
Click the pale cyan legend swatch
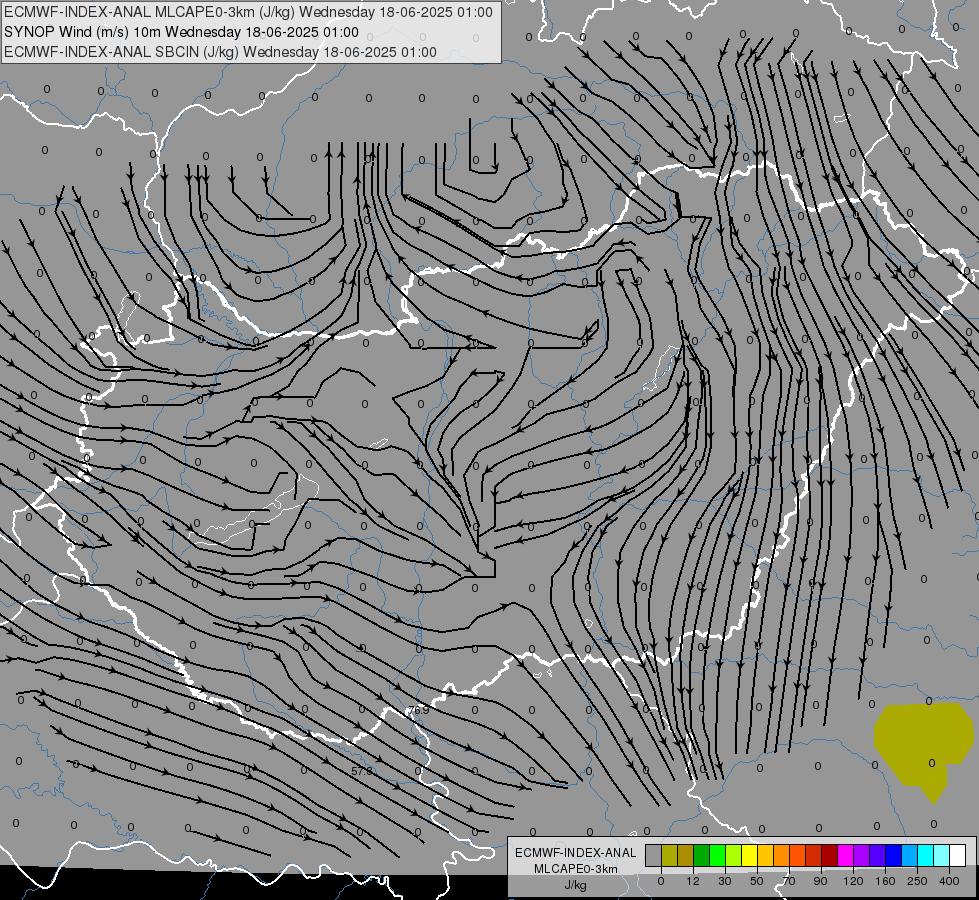pos(942,855)
